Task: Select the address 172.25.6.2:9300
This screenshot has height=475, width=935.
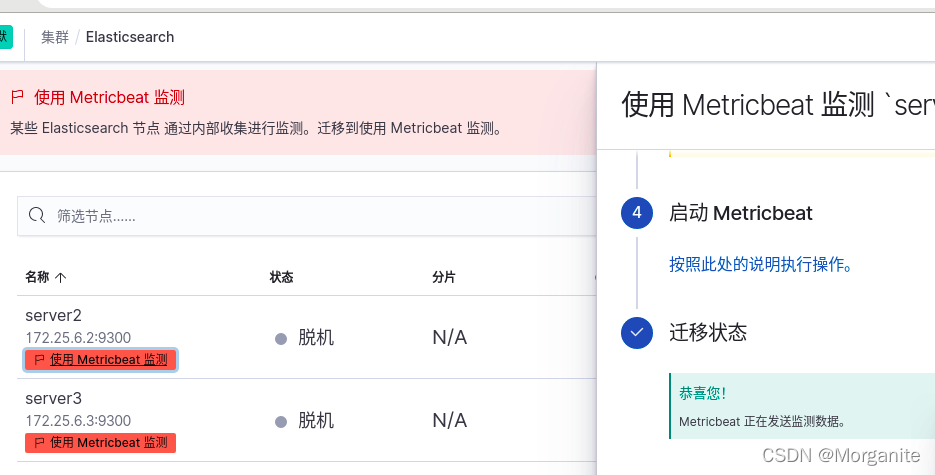Action: click(78, 338)
